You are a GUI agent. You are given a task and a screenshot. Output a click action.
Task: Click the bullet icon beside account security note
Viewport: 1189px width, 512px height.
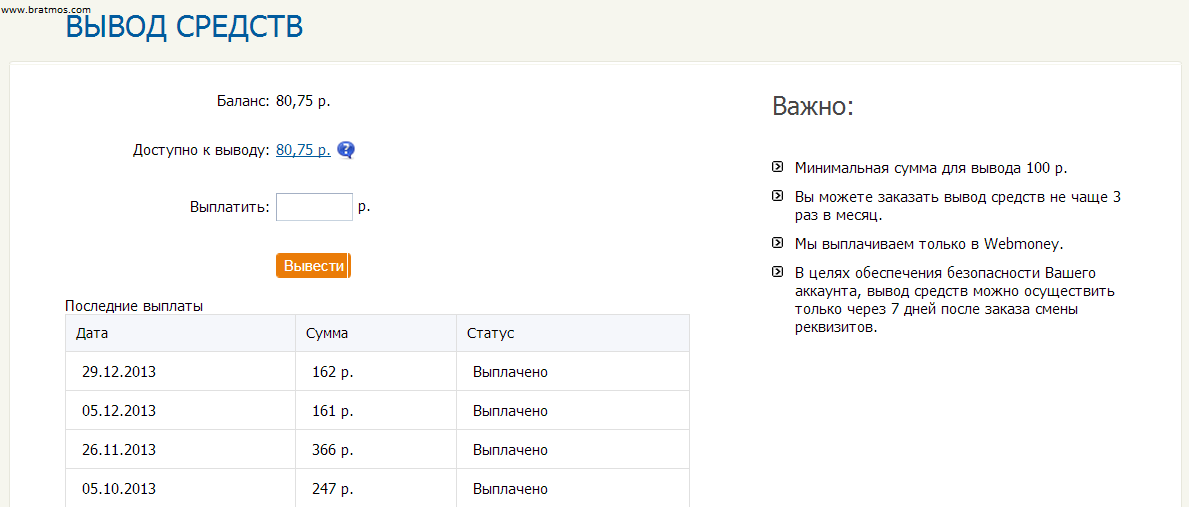coord(778,272)
